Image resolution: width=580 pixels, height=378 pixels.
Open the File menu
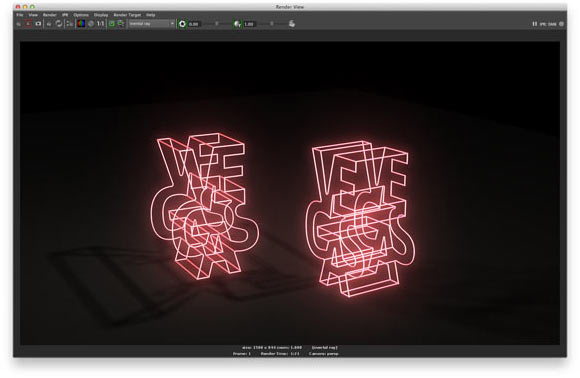click(20, 15)
